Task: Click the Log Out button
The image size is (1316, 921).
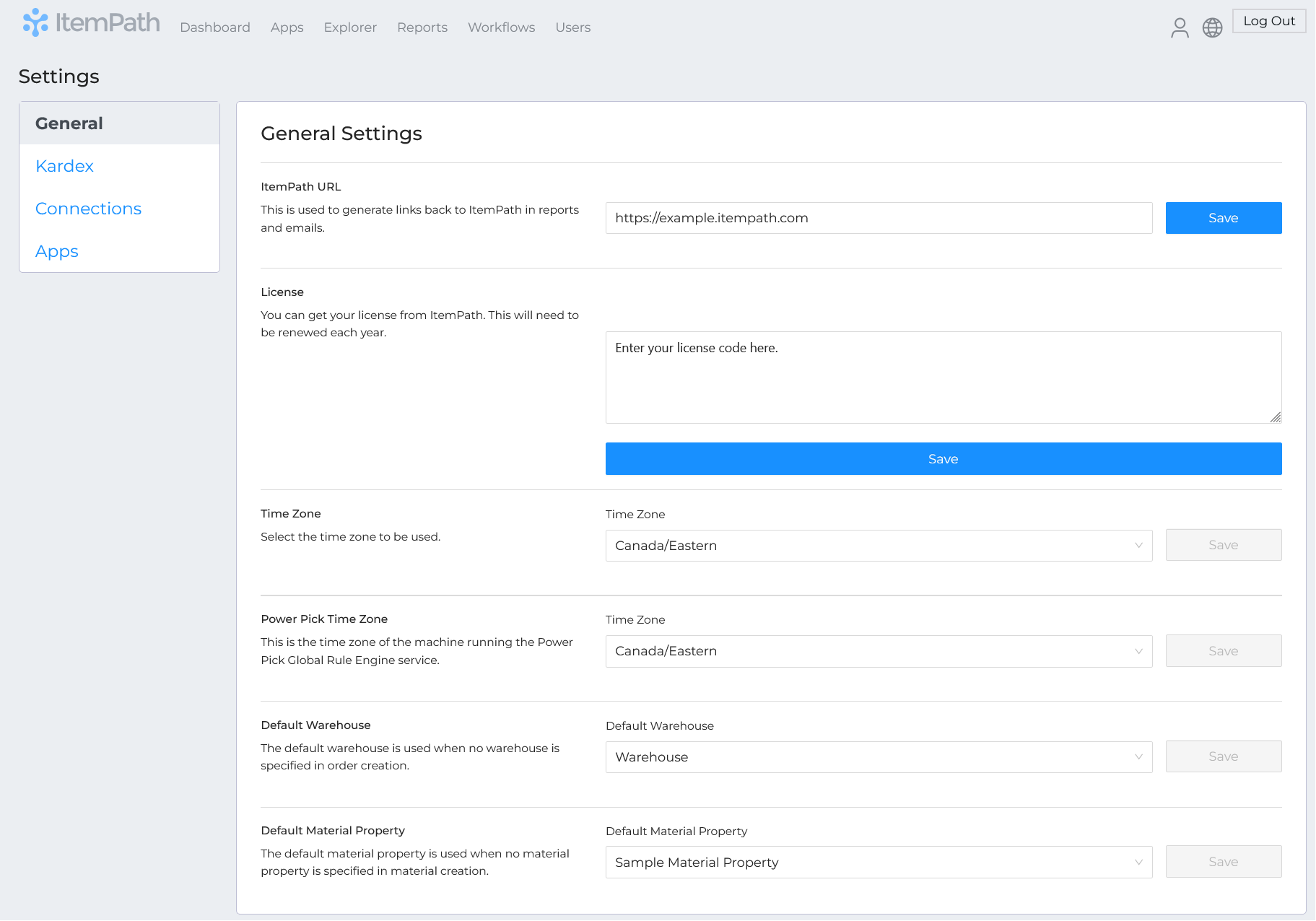Action: [1269, 21]
